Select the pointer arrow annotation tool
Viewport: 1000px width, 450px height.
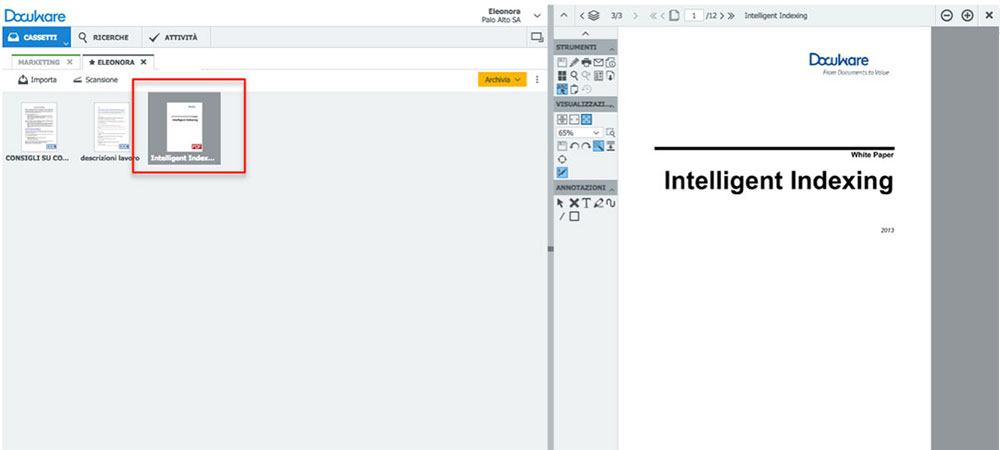click(x=561, y=203)
